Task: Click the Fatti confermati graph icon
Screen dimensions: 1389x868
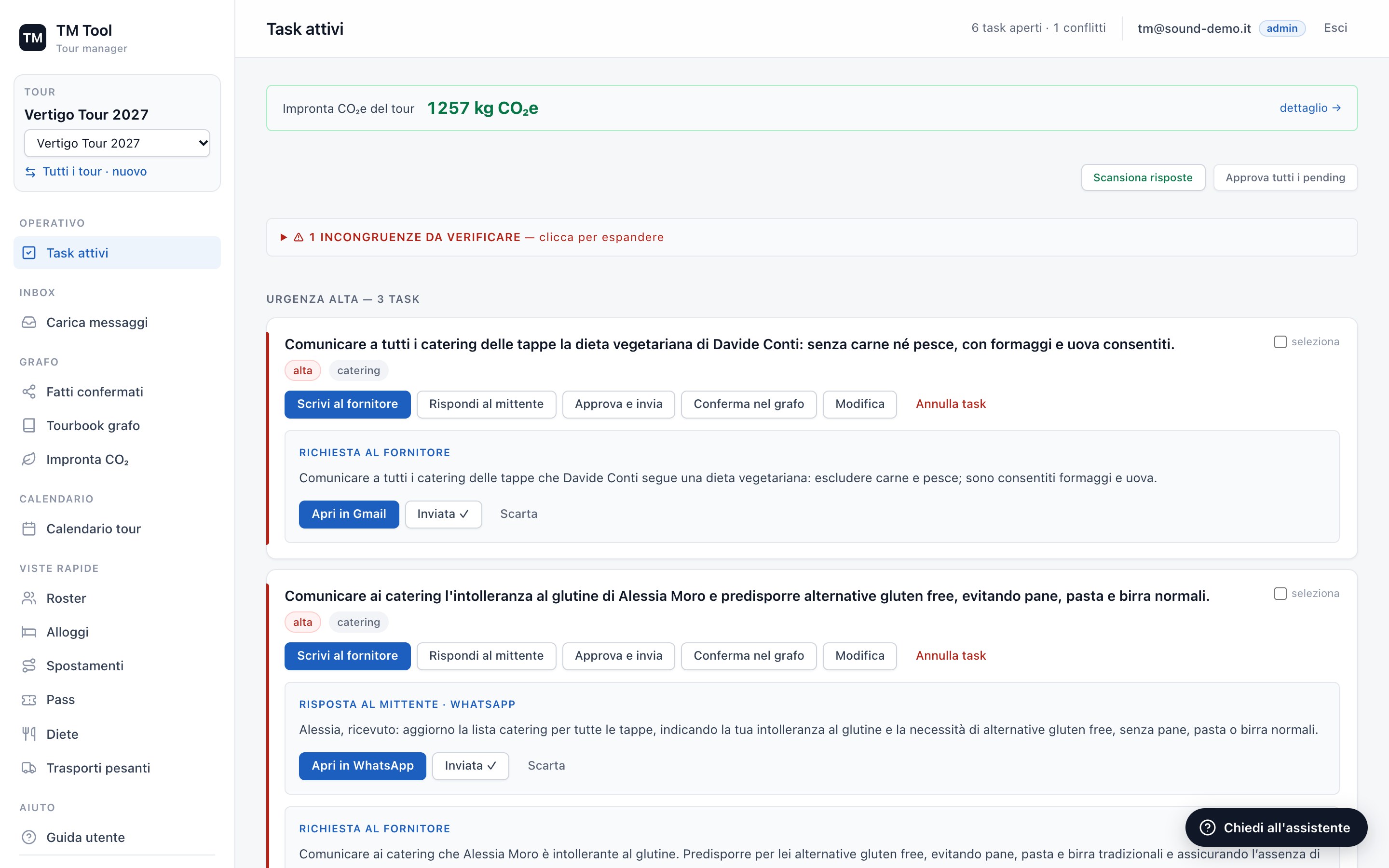Action: [x=29, y=392]
